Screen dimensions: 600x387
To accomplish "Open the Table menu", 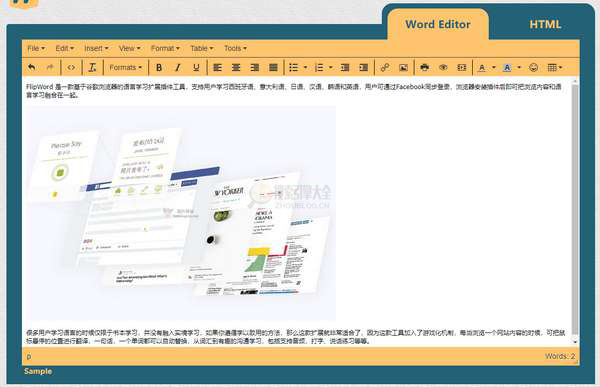I will 202,48.
